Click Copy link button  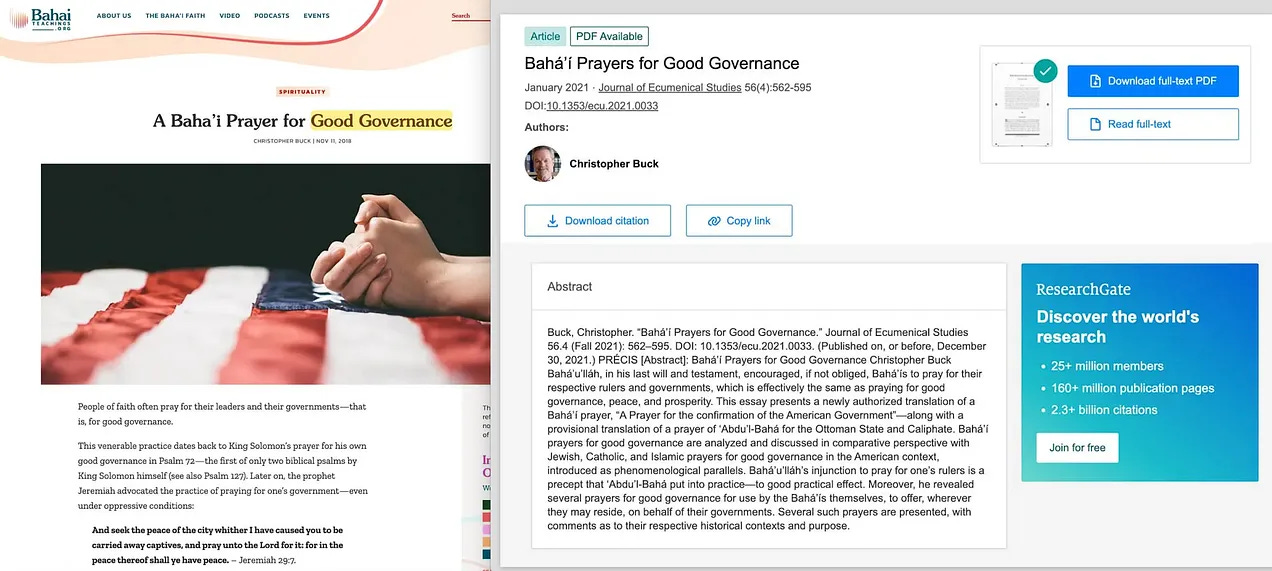coord(739,221)
